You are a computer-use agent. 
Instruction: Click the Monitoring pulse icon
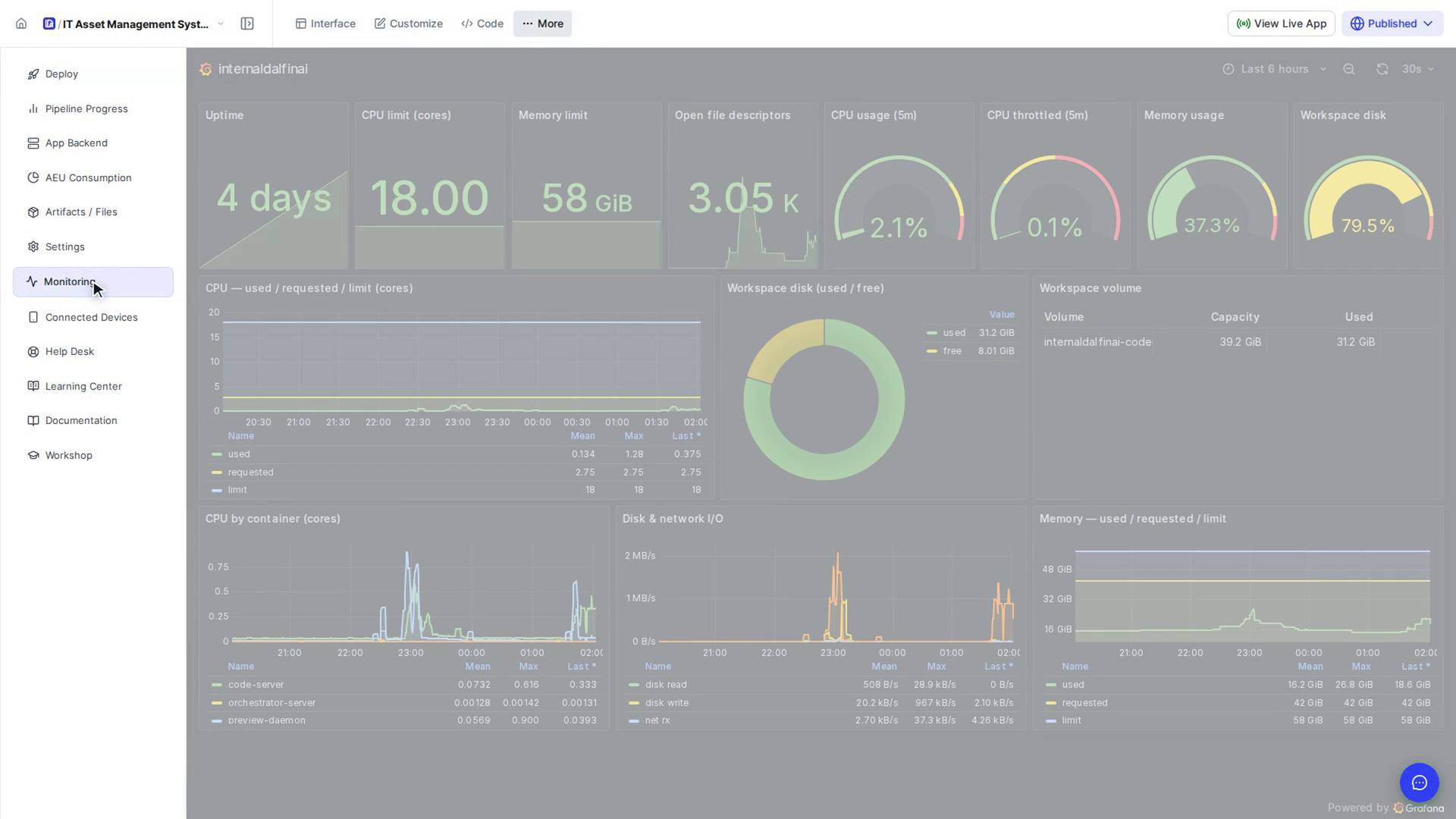coord(32,281)
